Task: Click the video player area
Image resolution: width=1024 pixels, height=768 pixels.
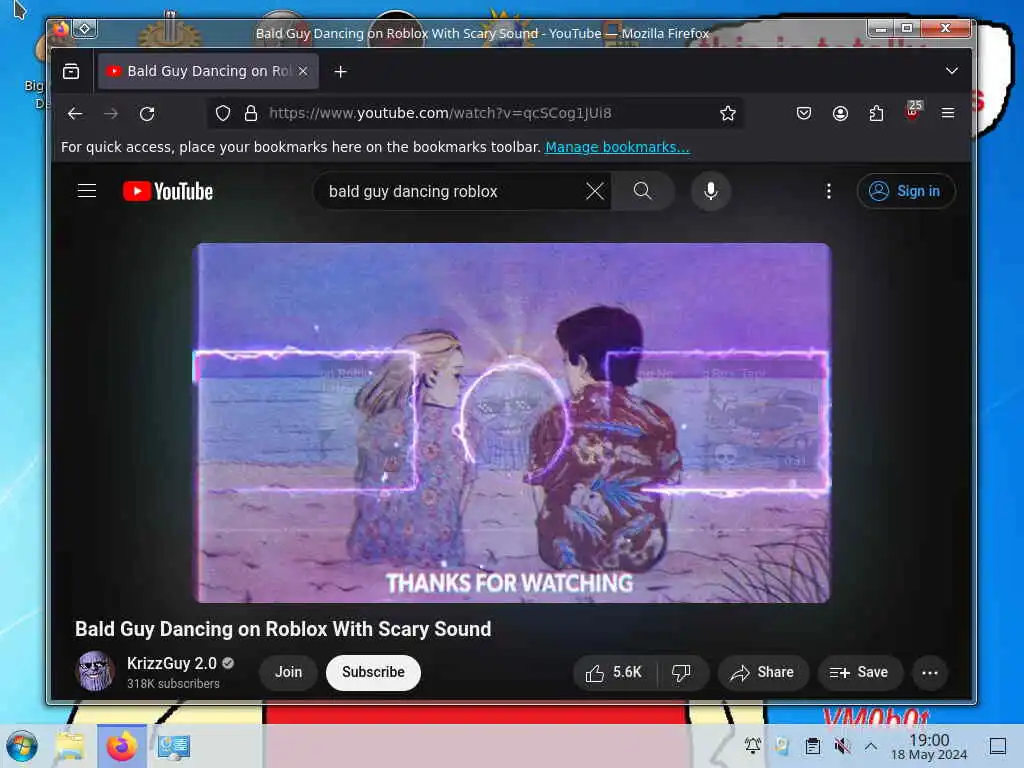Action: [x=513, y=423]
